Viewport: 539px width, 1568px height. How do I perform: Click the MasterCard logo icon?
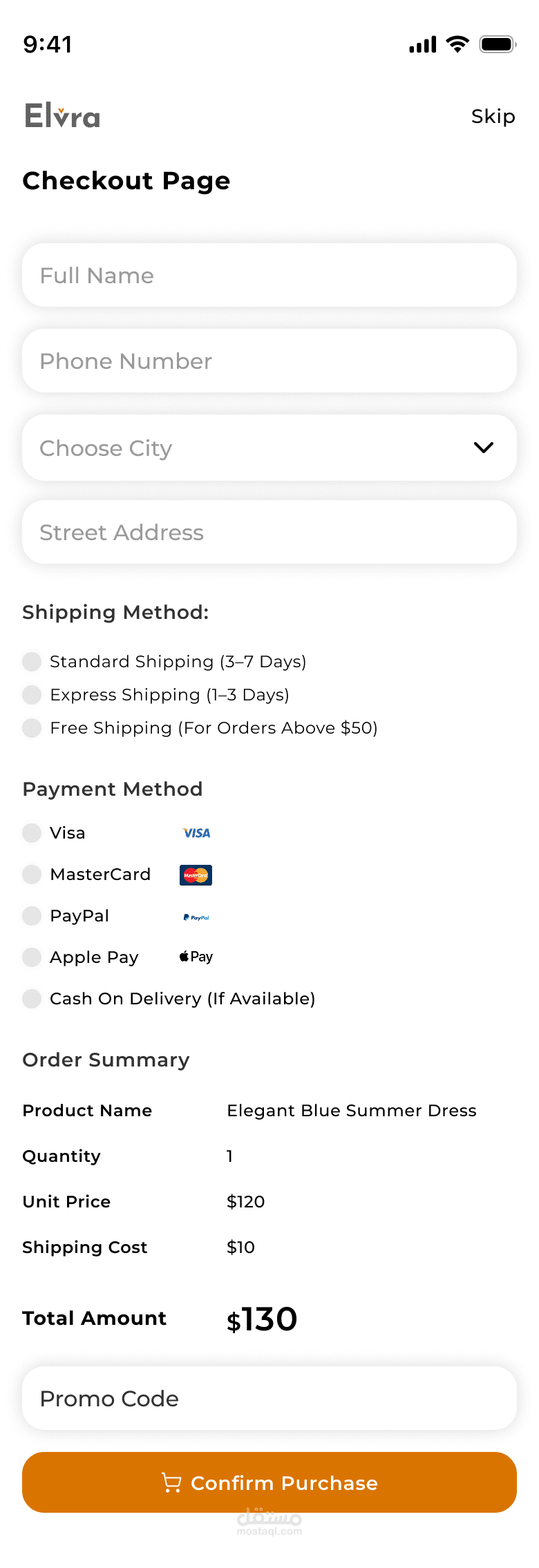tap(196, 875)
